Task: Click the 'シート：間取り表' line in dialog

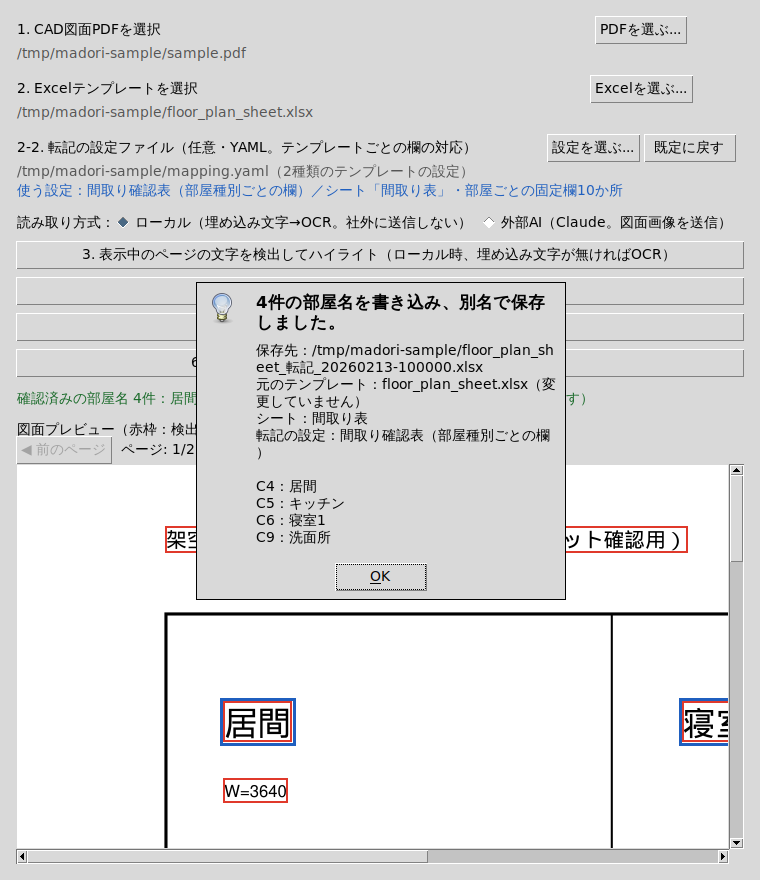Action: tap(312, 419)
